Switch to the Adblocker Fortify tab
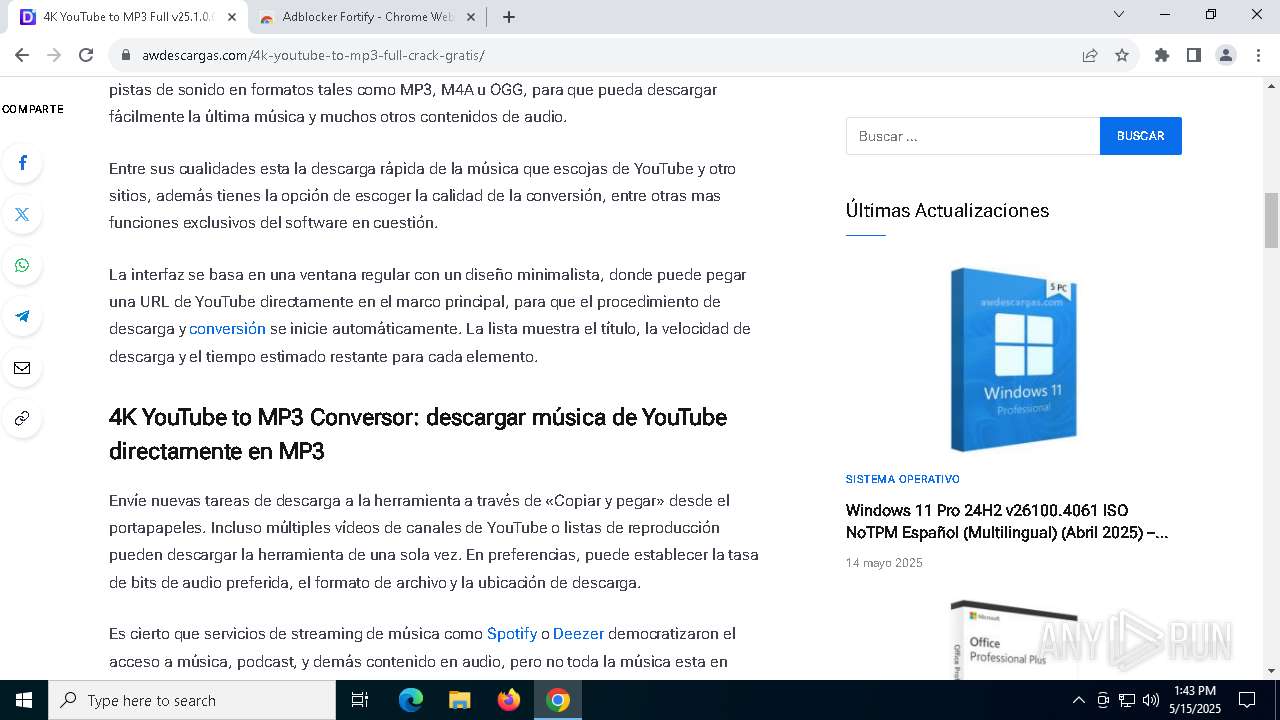The image size is (1280, 720). [x=367, y=17]
